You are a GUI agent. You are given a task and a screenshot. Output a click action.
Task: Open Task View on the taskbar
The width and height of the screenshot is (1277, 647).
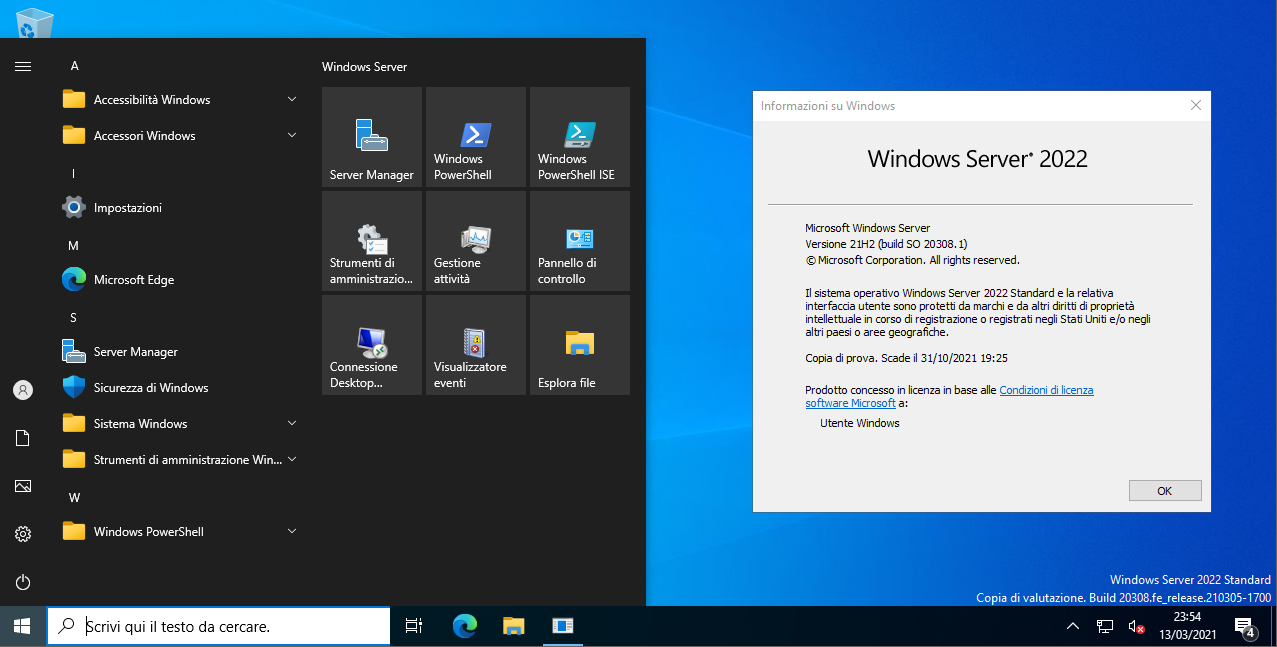click(414, 626)
